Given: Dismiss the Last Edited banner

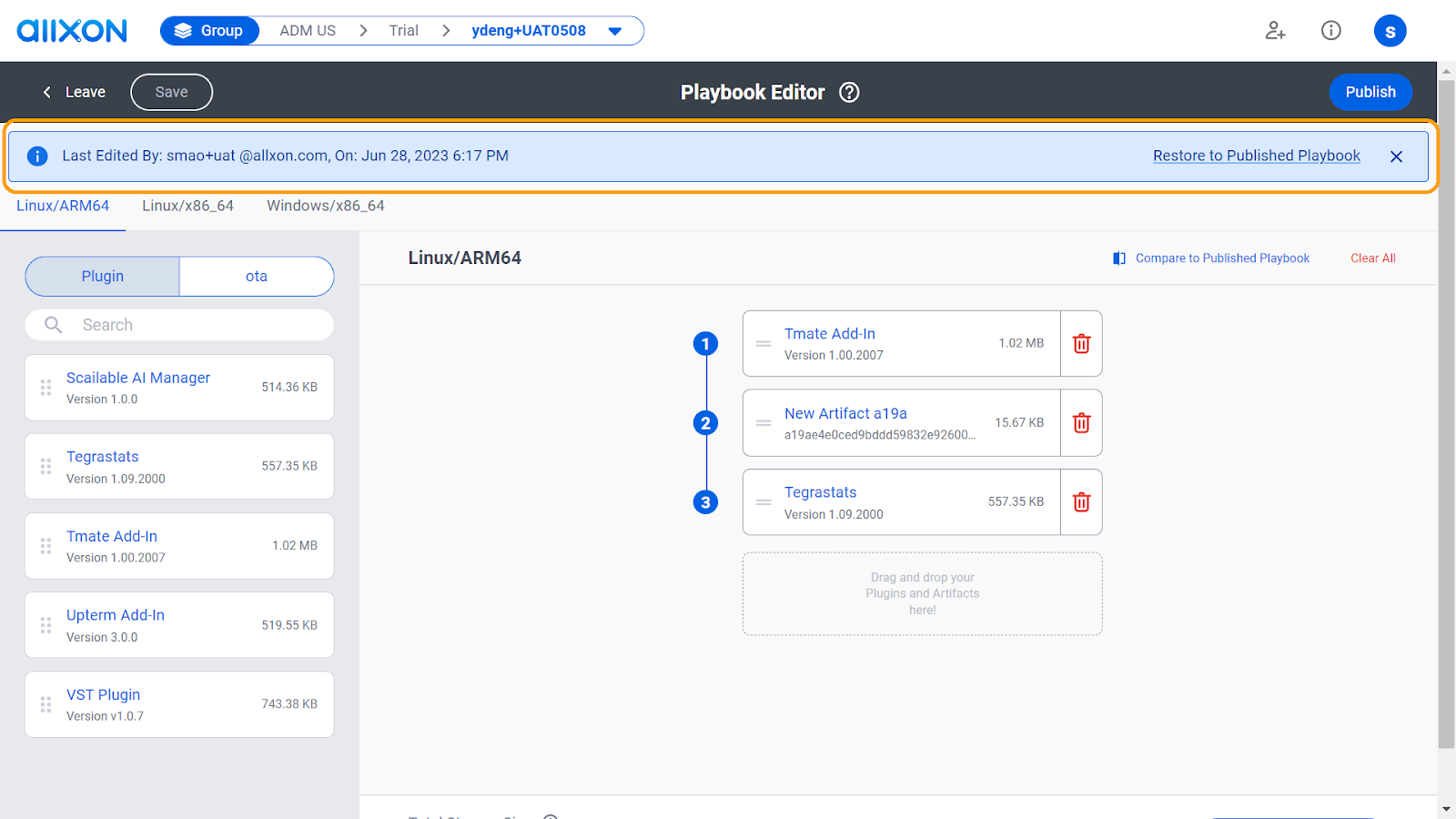Looking at the screenshot, I should coord(1396,157).
